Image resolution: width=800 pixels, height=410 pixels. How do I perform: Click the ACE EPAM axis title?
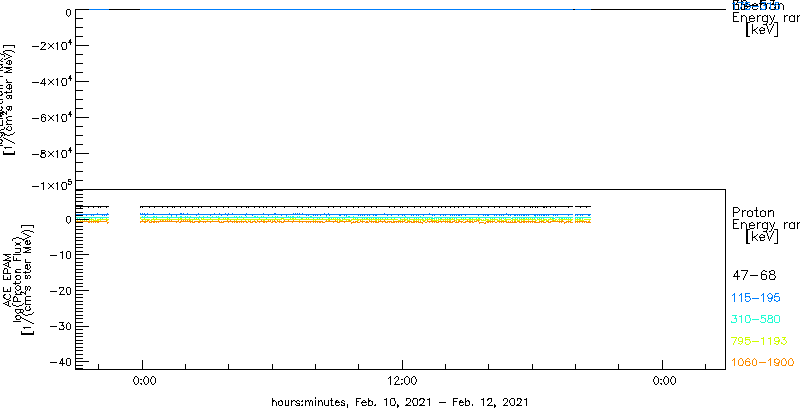coord(8,280)
